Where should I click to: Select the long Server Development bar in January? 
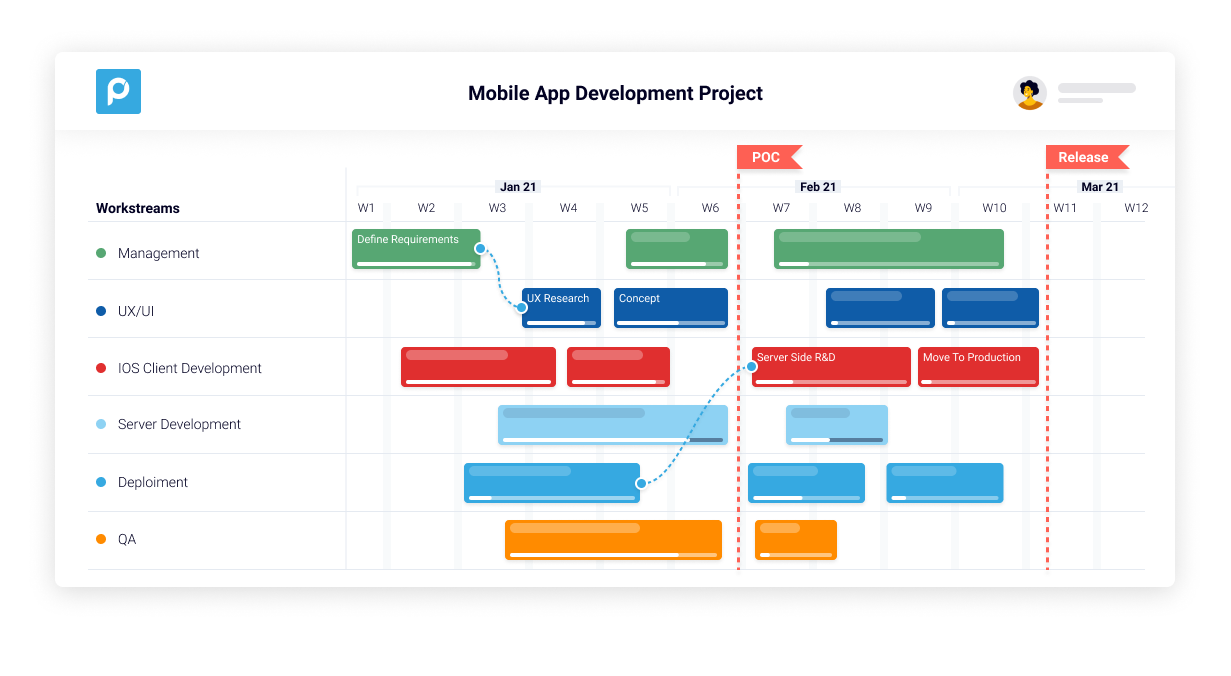[613, 425]
